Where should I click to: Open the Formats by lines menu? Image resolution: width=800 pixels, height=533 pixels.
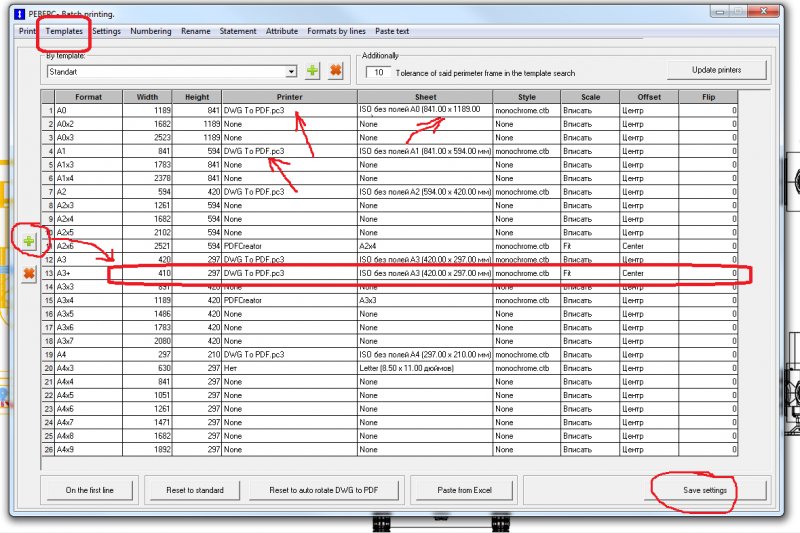(336, 31)
